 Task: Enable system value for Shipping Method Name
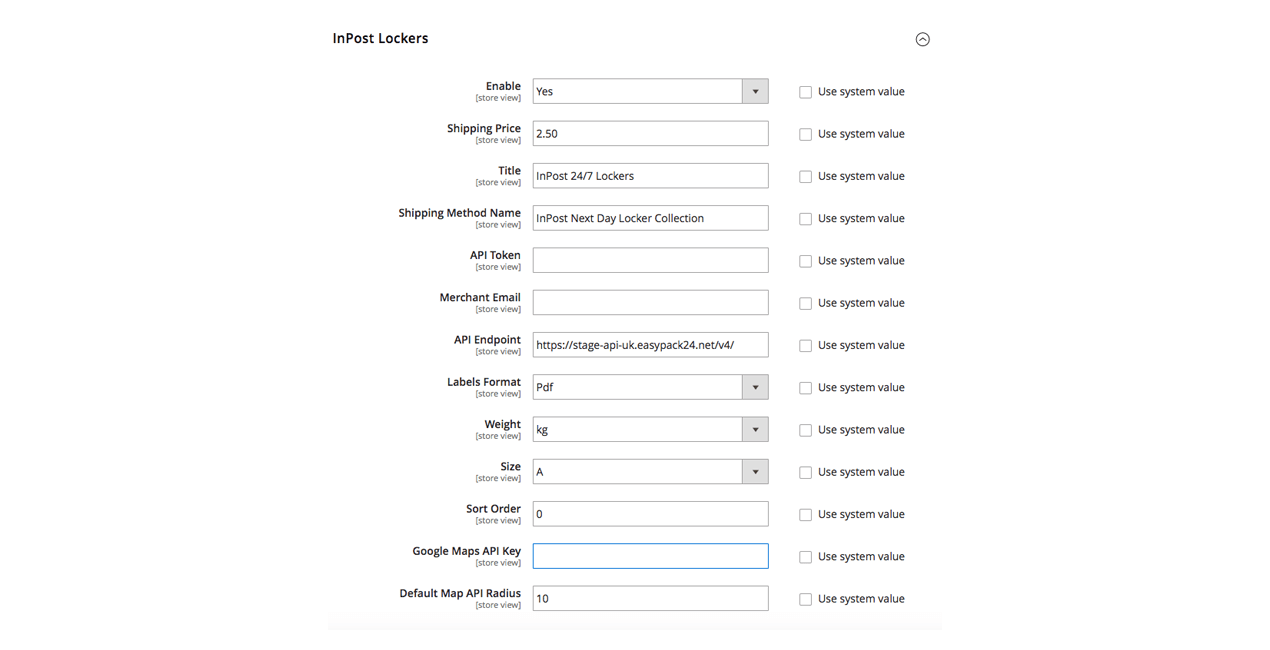pos(805,219)
